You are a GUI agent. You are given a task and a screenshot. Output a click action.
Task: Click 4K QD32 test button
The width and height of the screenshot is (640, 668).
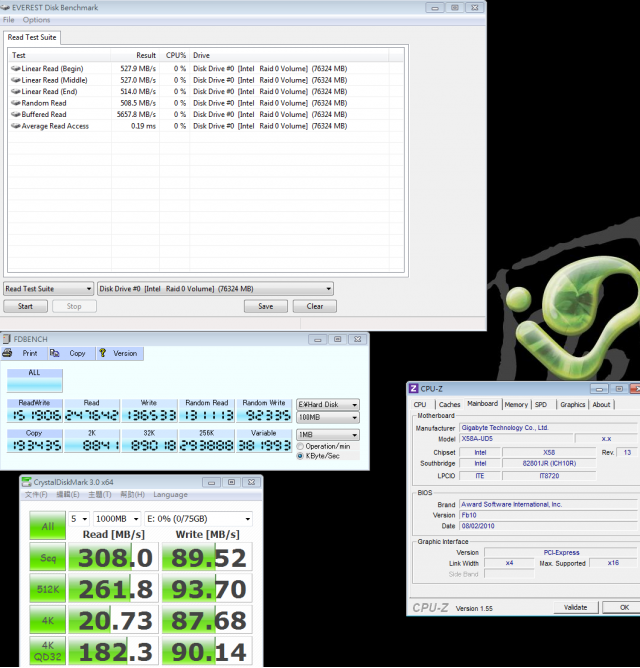(x=47, y=651)
